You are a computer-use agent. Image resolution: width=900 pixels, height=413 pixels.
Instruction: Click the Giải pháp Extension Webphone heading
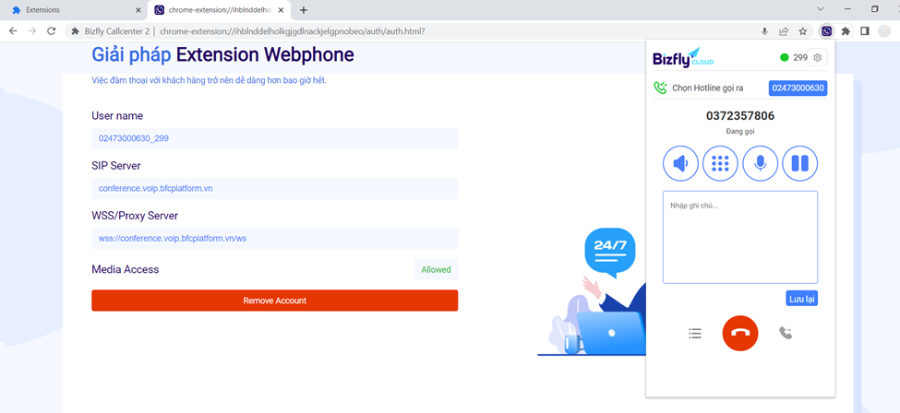click(223, 55)
